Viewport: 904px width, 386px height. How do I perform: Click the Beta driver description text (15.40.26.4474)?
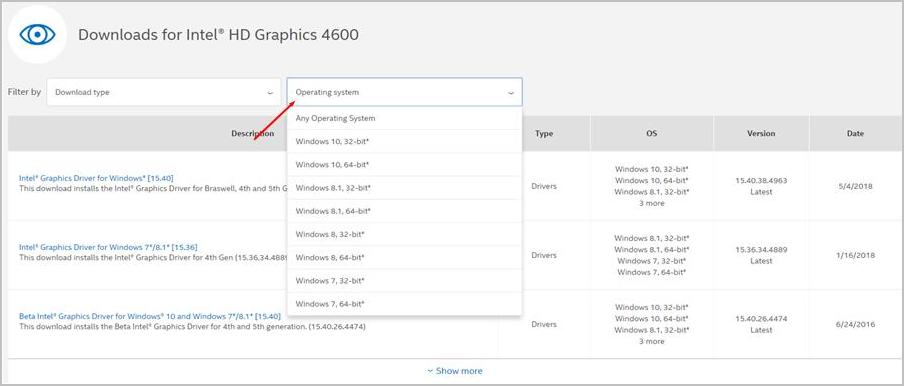[192, 327]
